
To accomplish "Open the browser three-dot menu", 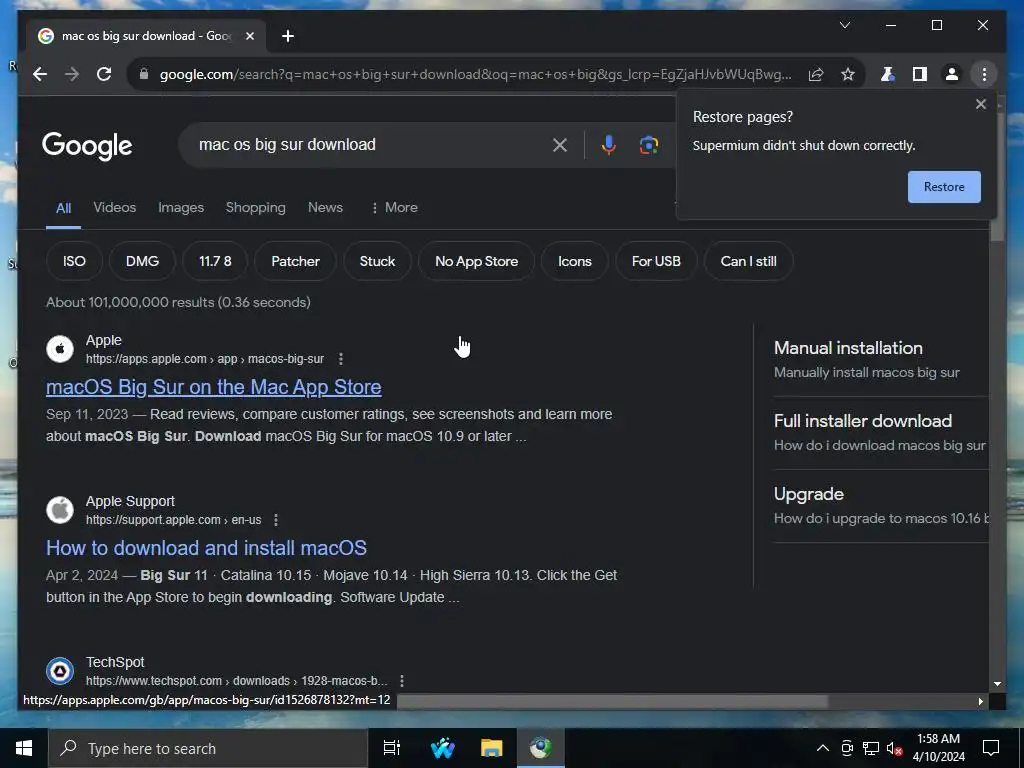I will [x=984, y=74].
